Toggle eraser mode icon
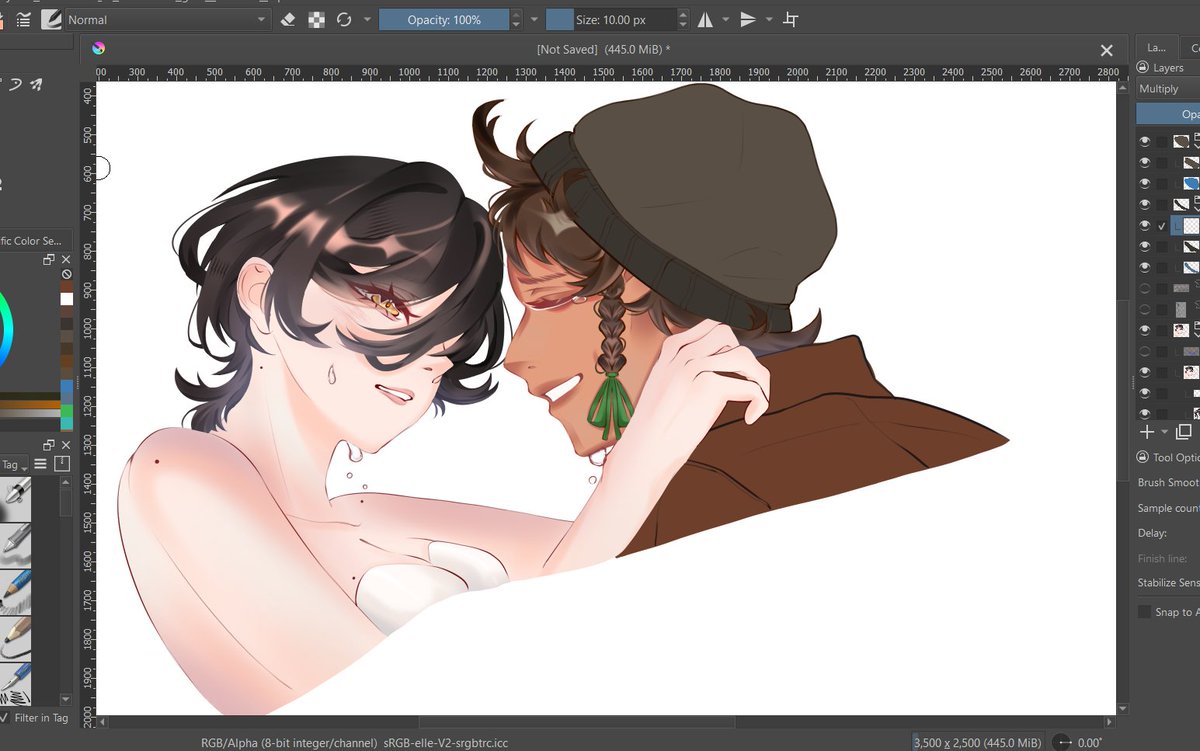This screenshot has height=751, width=1200. (288, 19)
